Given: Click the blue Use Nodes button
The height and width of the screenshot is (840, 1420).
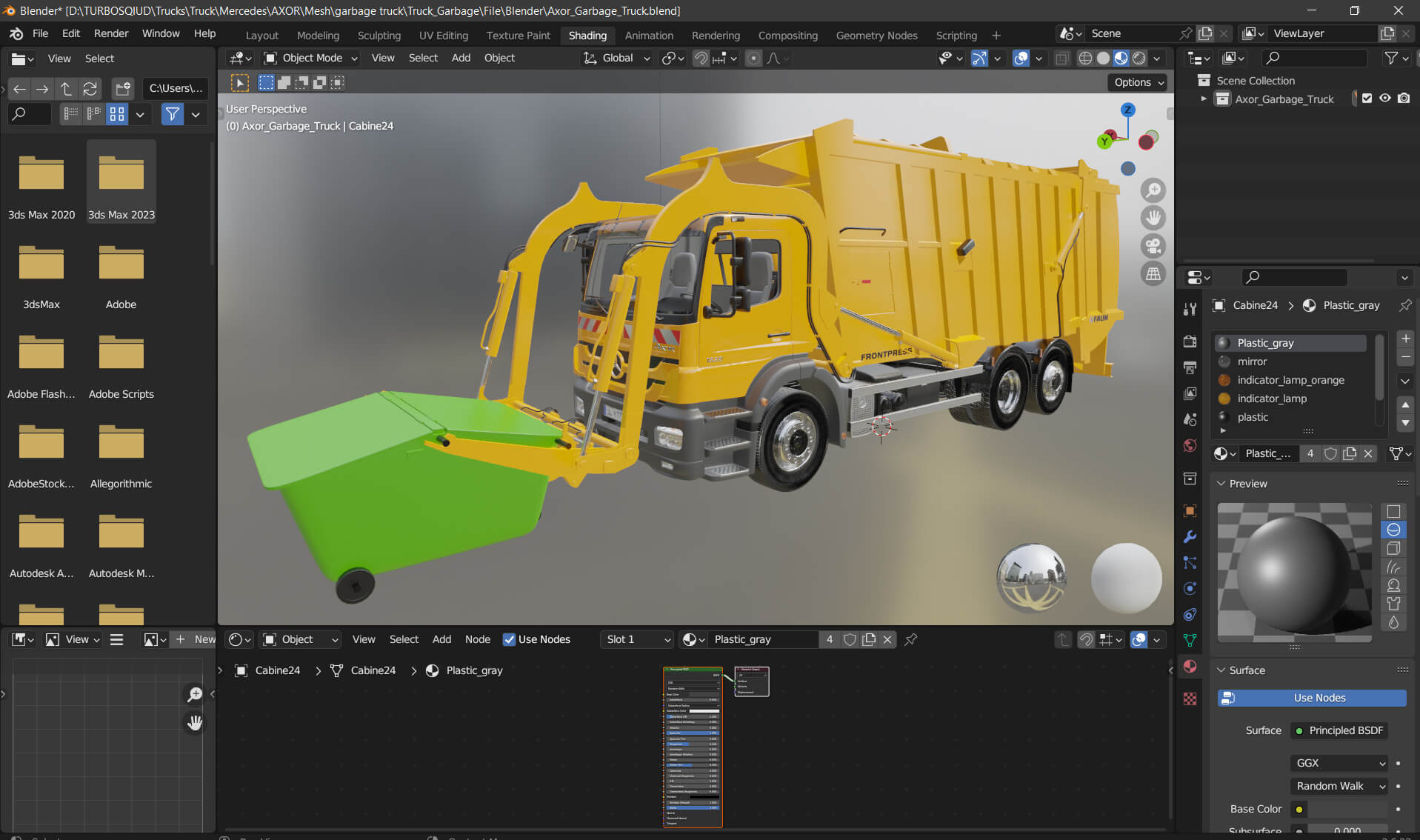Looking at the screenshot, I should (1312, 698).
